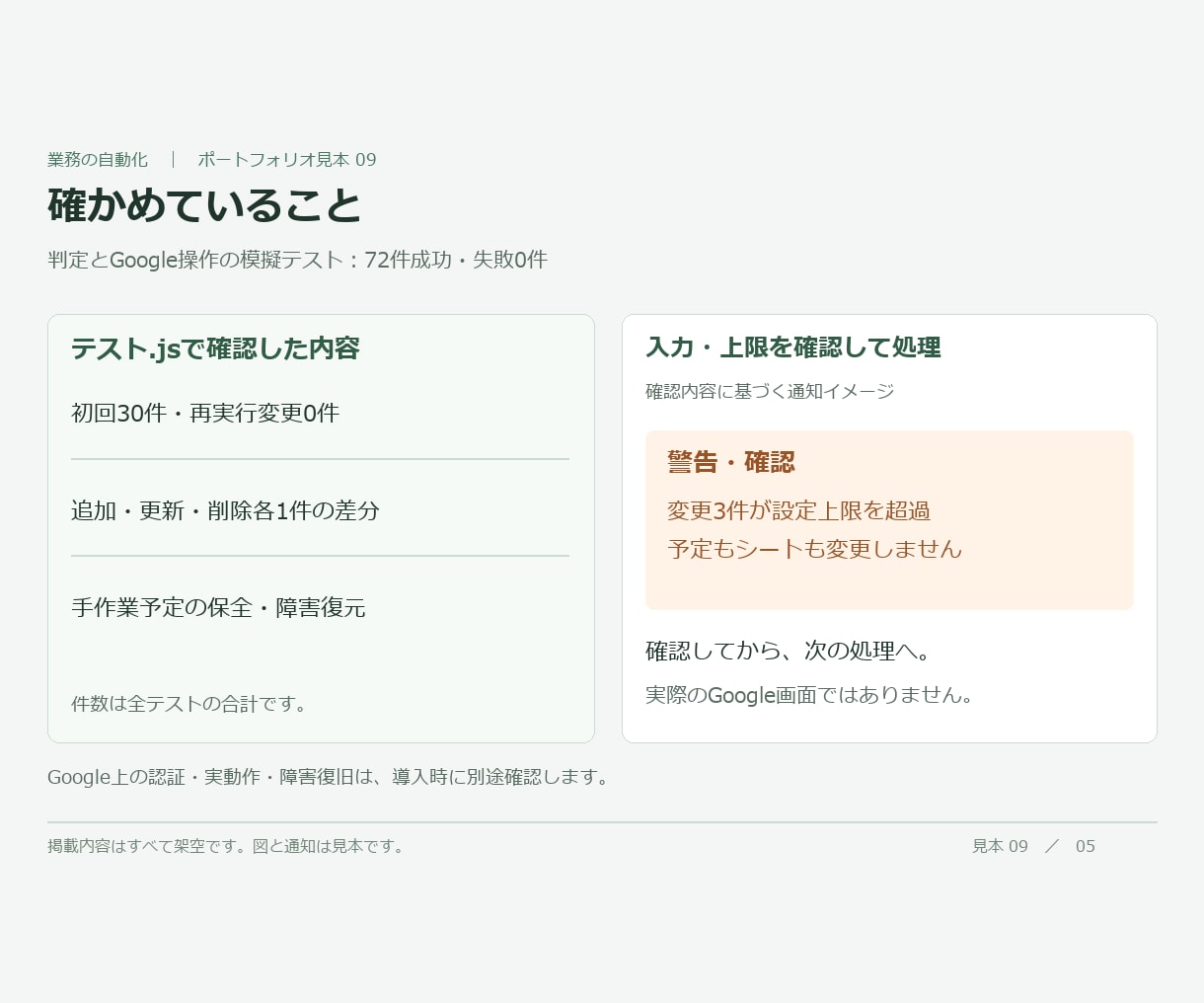Click the card title テスト.jsで確認した内容
The width and height of the screenshot is (1204, 1003).
click(215, 348)
